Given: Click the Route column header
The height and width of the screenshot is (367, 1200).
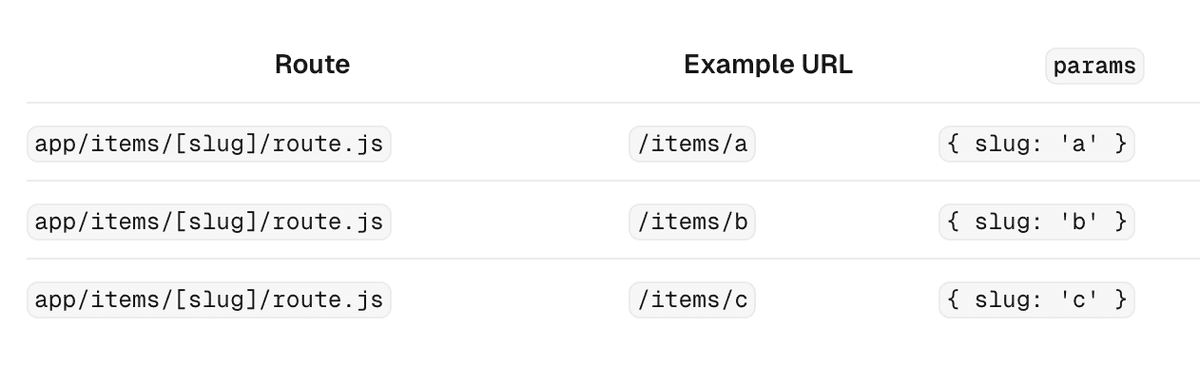Looking at the screenshot, I should (312, 65).
